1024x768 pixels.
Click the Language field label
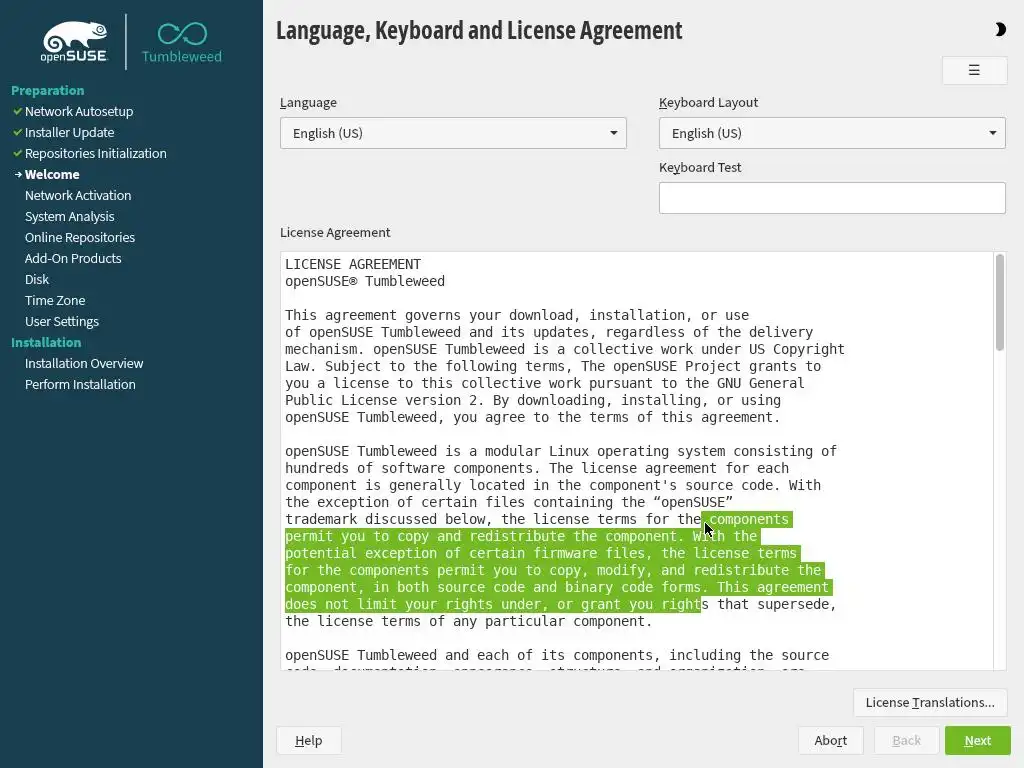tap(308, 103)
